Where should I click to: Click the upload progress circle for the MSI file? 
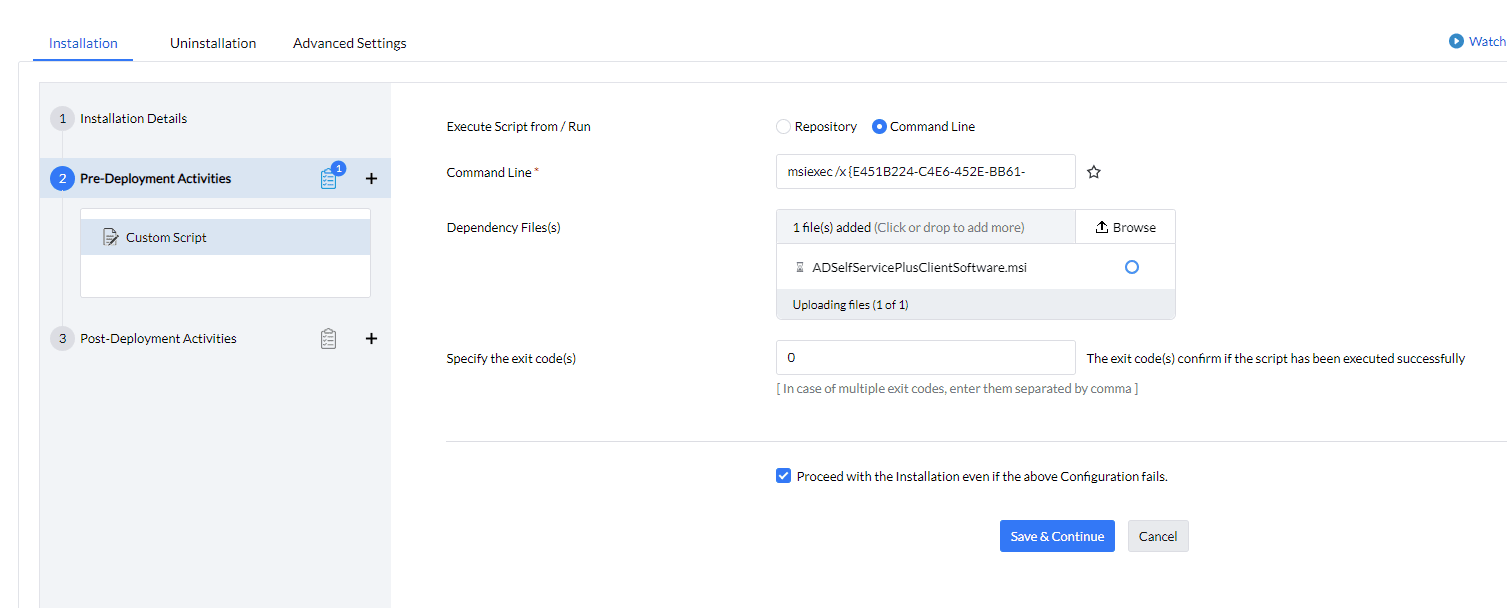point(1131,267)
